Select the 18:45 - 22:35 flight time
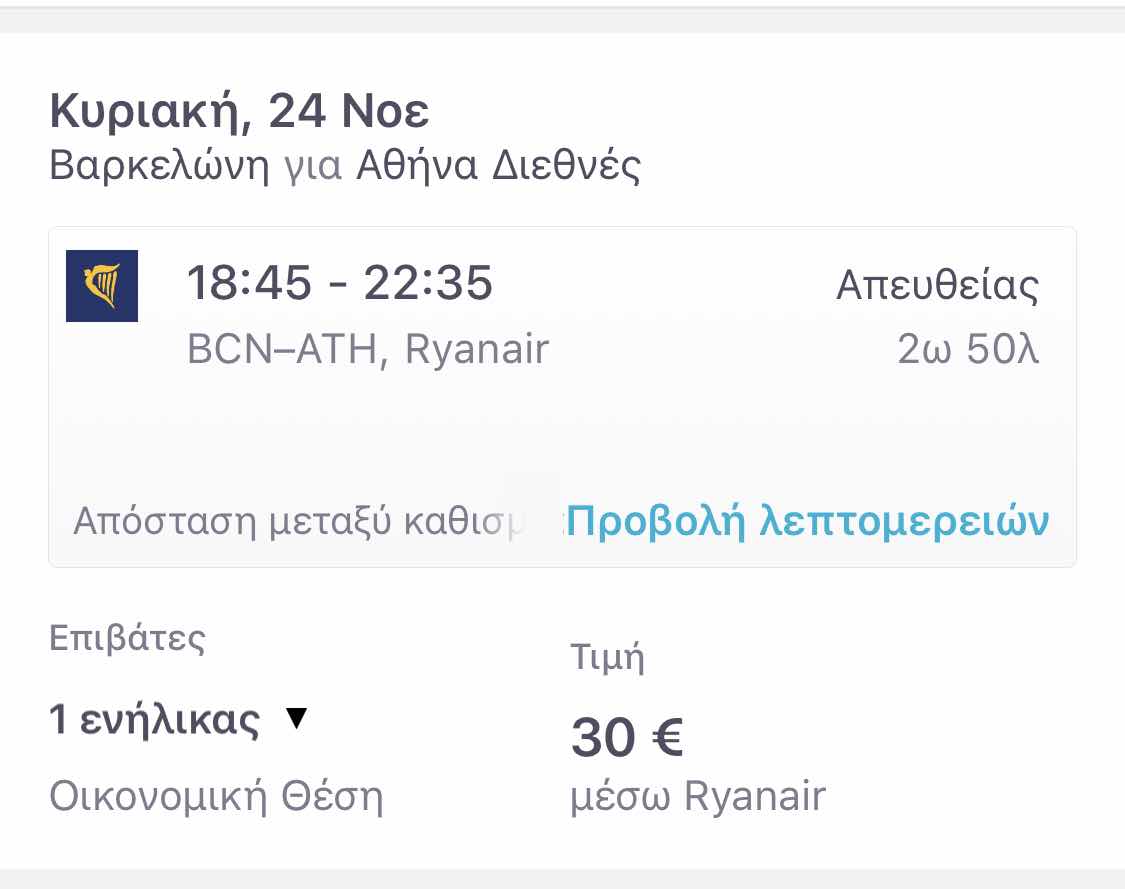1125x889 pixels. tap(340, 284)
